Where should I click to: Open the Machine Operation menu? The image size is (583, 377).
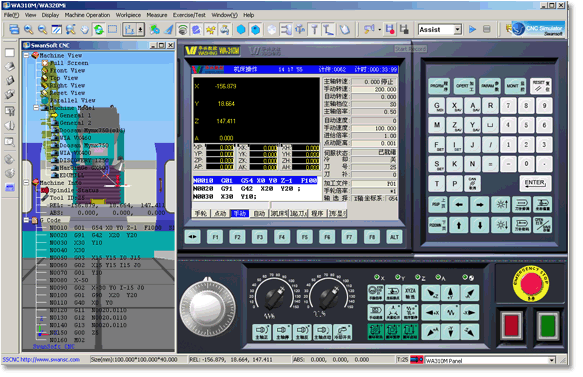(88, 15)
